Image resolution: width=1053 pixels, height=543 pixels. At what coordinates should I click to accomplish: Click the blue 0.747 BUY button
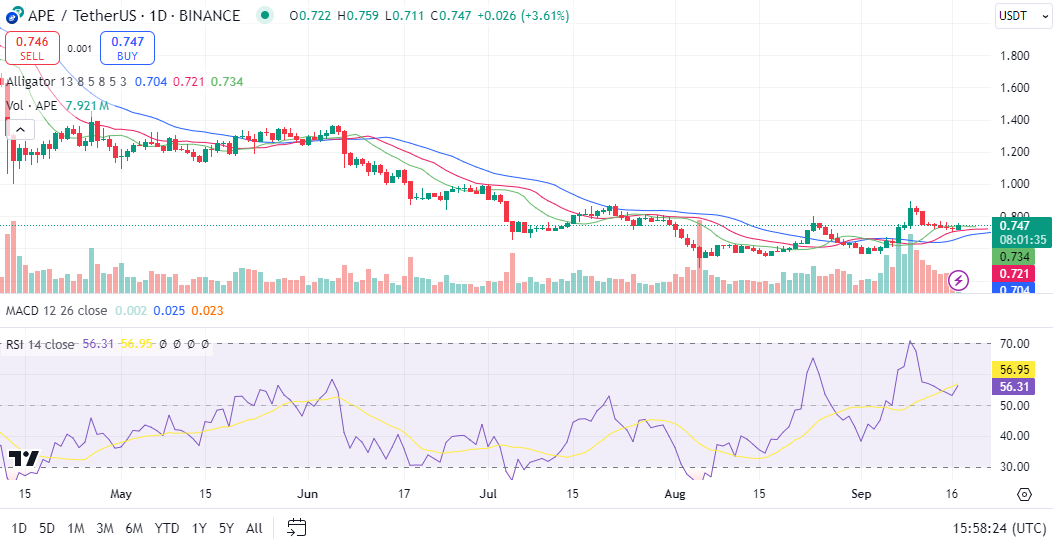[x=128, y=48]
